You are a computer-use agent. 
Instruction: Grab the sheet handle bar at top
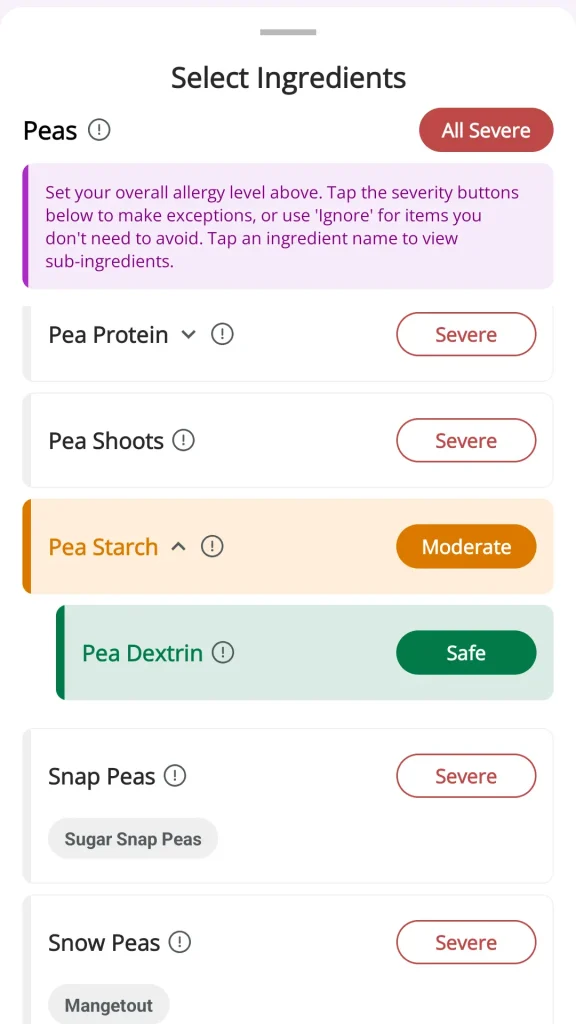pyautogui.click(x=288, y=32)
